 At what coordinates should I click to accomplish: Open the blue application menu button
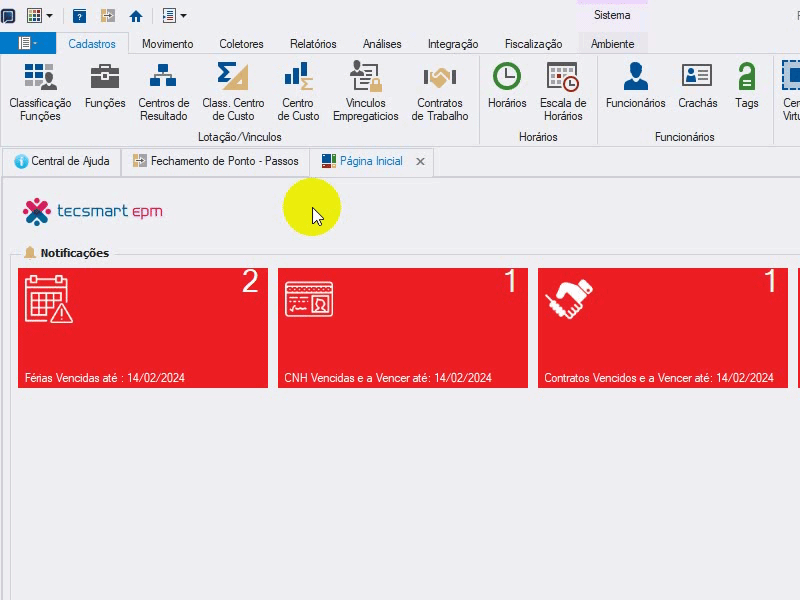pos(28,43)
